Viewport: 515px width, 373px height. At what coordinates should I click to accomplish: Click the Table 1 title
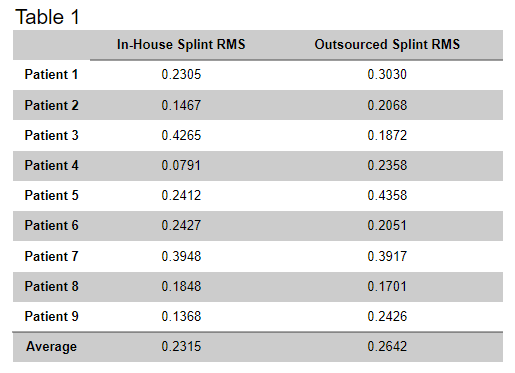click(47, 17)
